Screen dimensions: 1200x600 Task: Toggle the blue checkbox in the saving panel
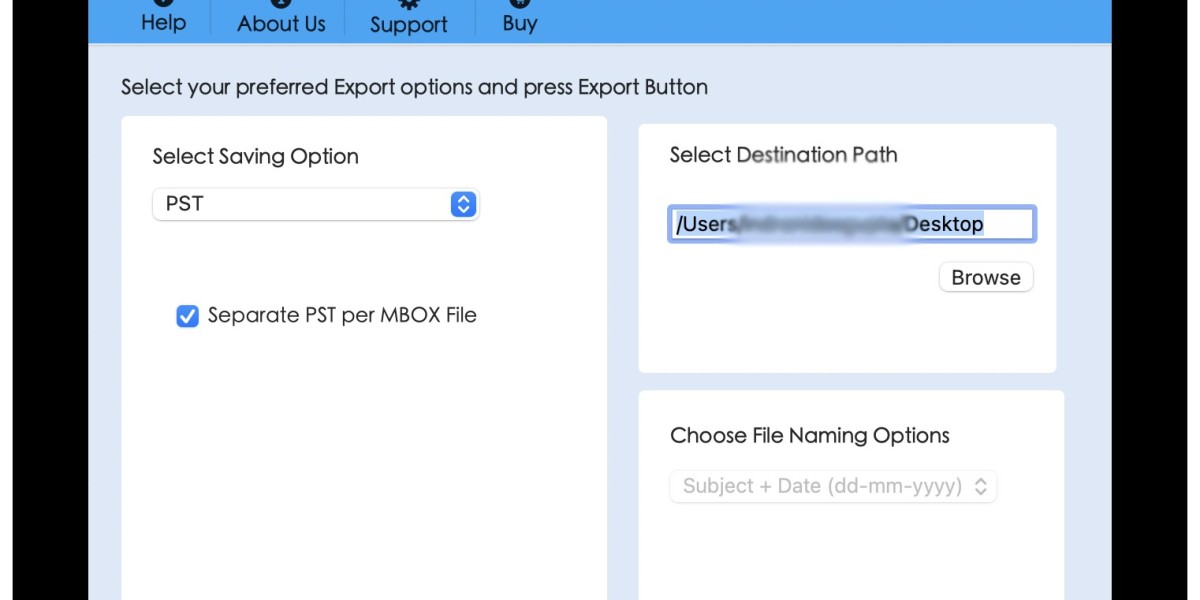(187, 315)
